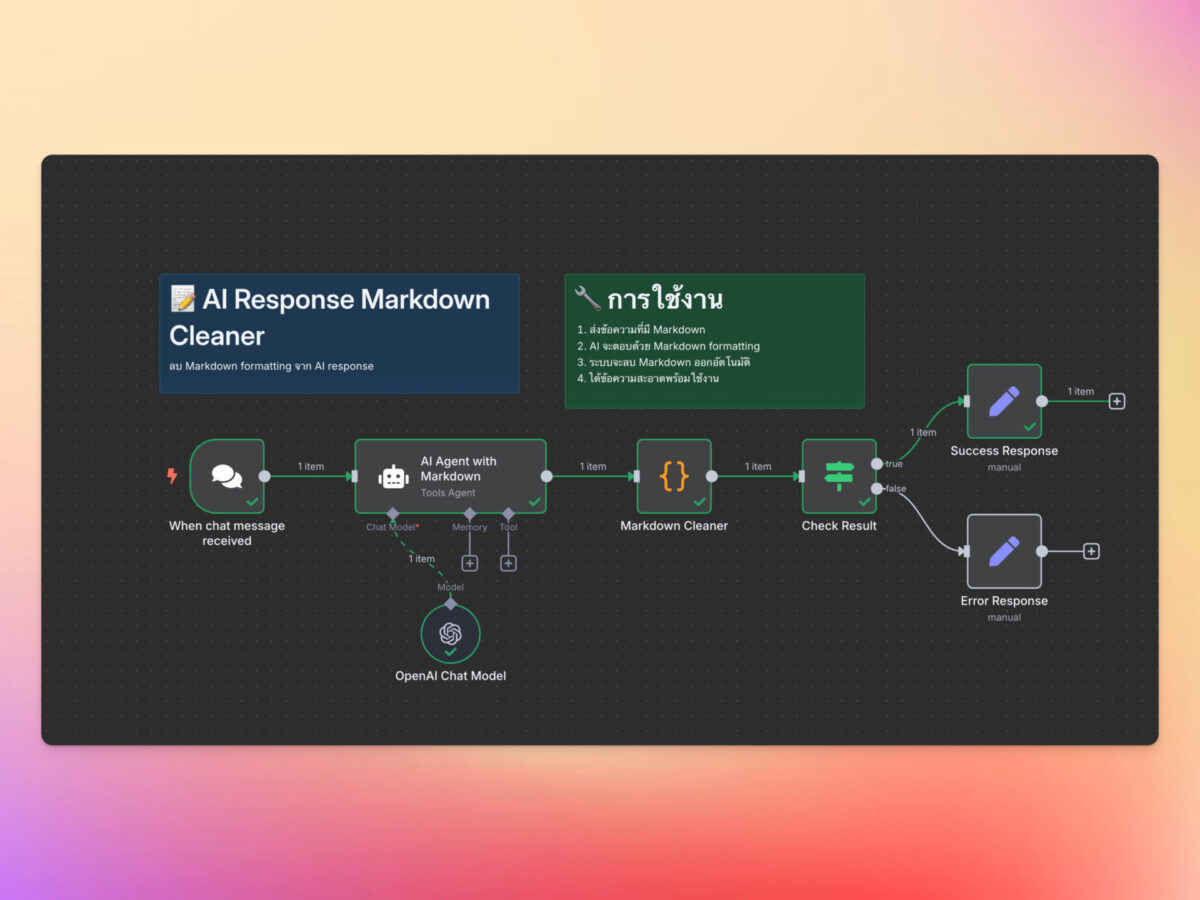Image resolution: width=1200 pixels, height=900 pixels.
Task: Add node after Success Response
Action: click(1117, 401)
